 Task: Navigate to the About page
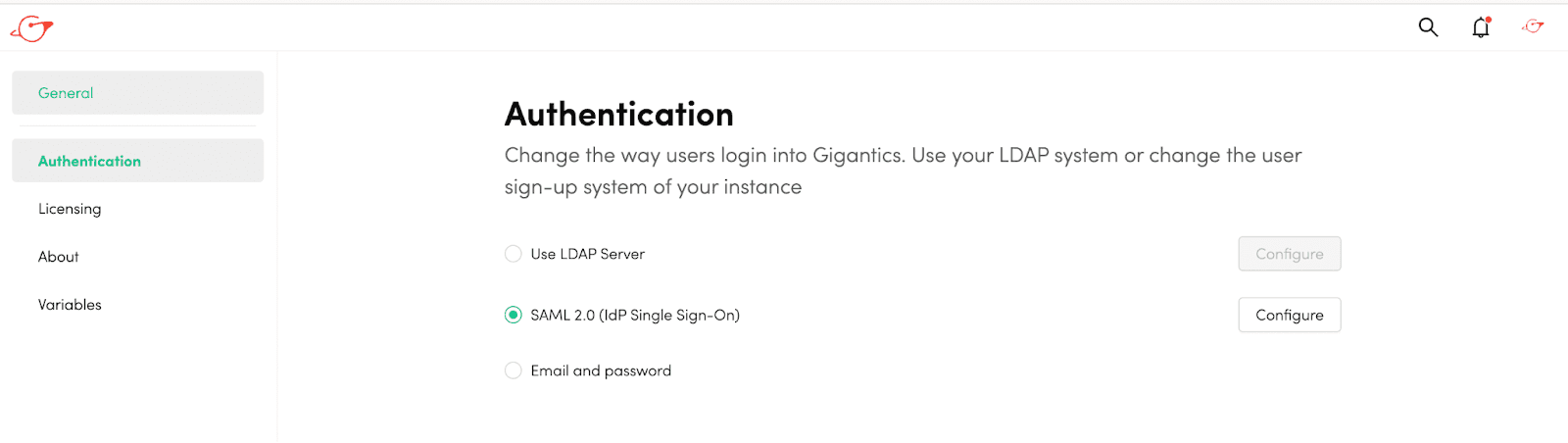[x=59, y=257]
